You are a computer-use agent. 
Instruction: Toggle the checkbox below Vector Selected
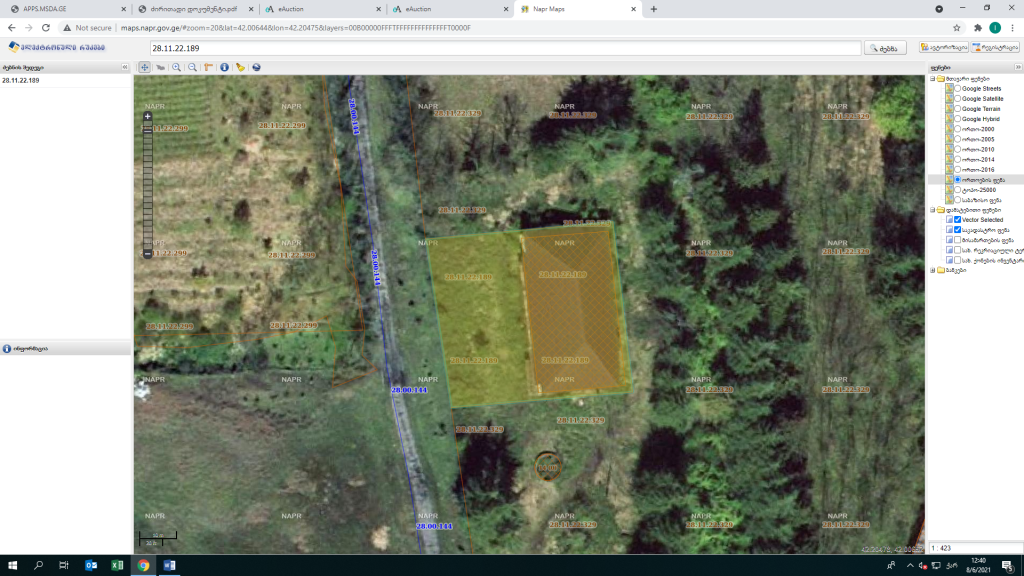pyautogui.click(x=958, y=230)
